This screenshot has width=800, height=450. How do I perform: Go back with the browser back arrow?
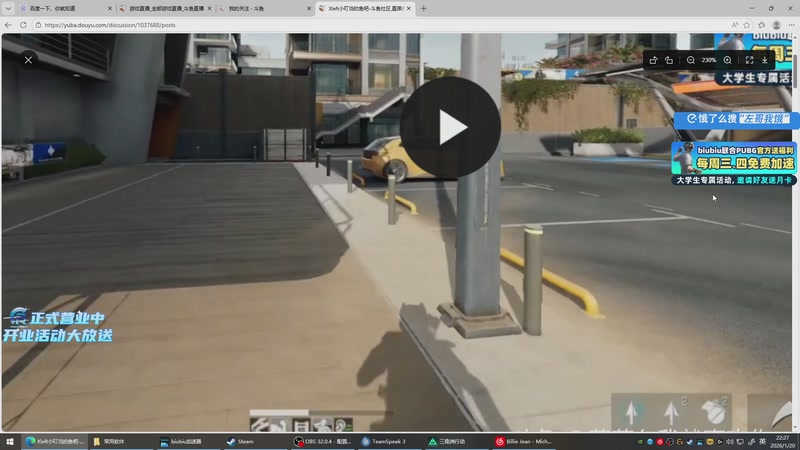click(x=8, y=24)
